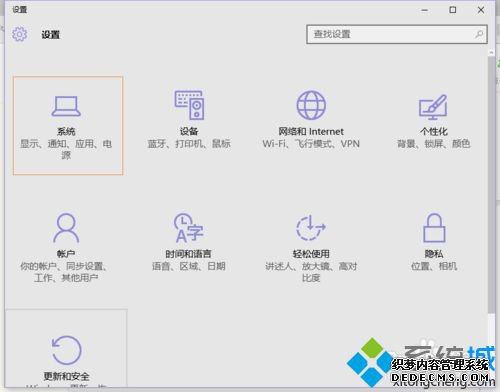Open the 更新和安全 refresh icon
This screenshot has height=392, width=500.
coord(67,350)
